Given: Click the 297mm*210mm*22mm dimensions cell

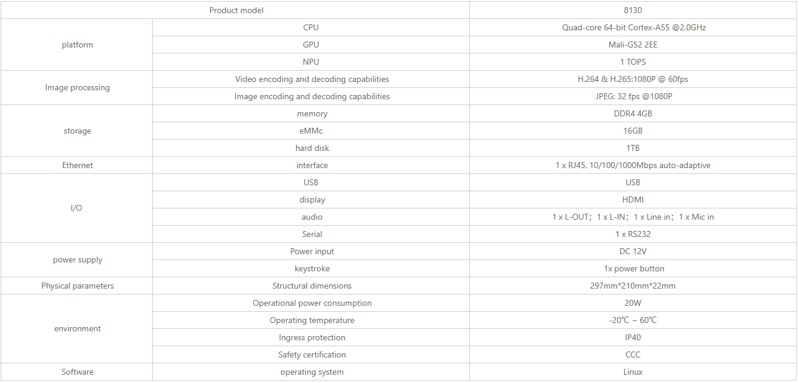Looking at the screenshot, I should (633, 286).
